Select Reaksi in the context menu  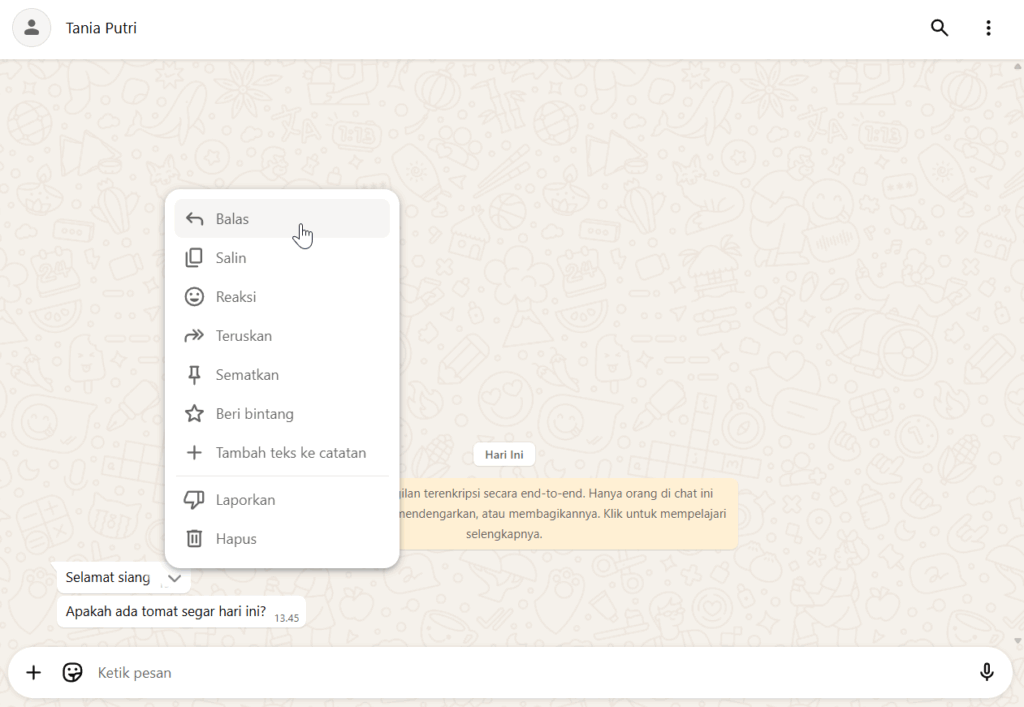coord(236,297)
